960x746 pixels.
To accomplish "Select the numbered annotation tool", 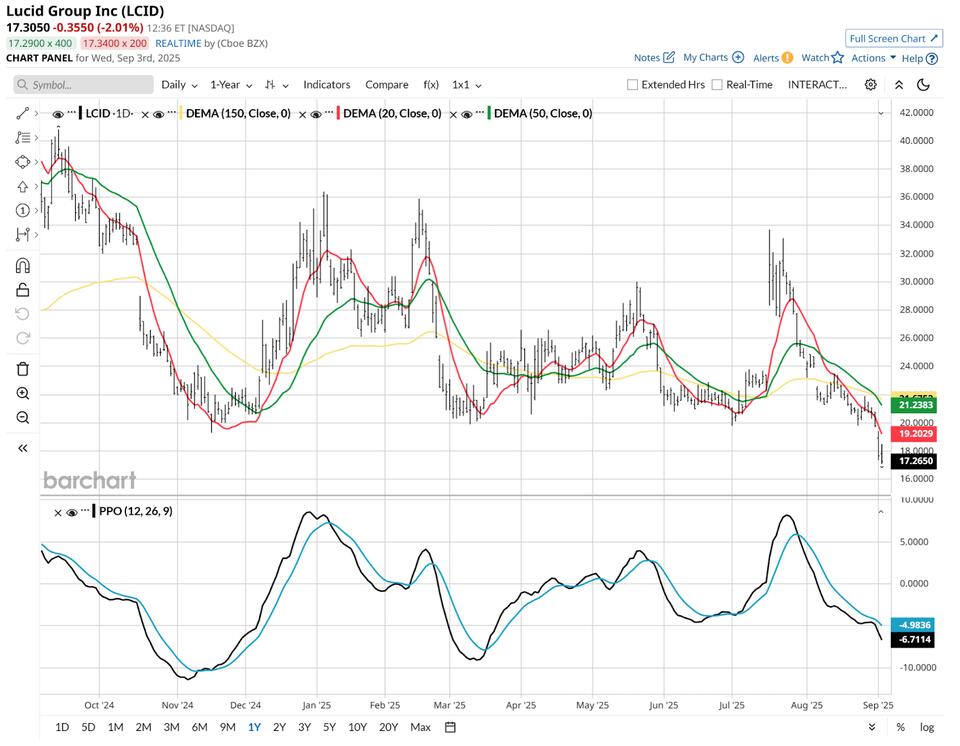I will 23,210.
